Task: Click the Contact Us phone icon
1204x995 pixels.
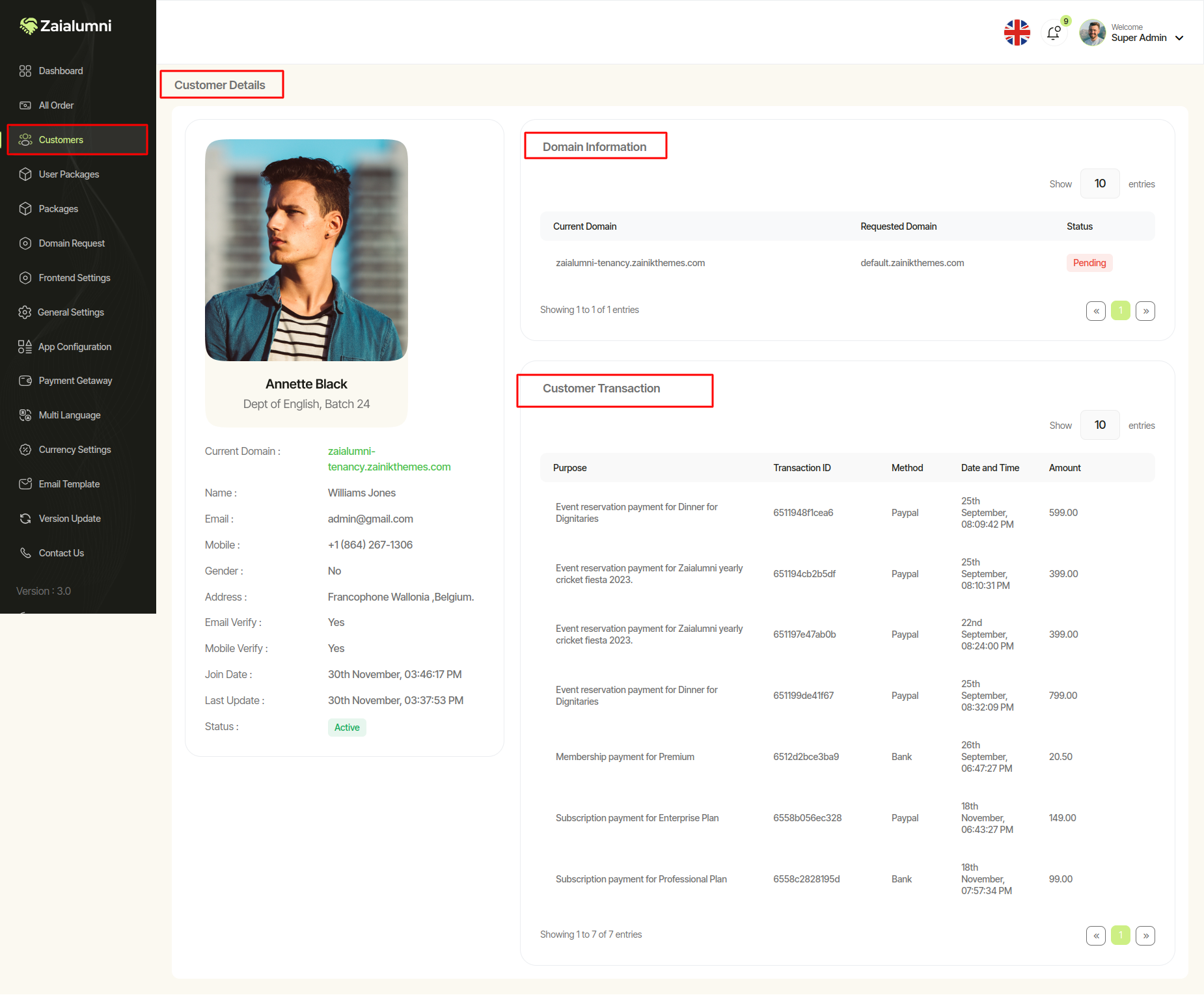Action: point(25,553)
